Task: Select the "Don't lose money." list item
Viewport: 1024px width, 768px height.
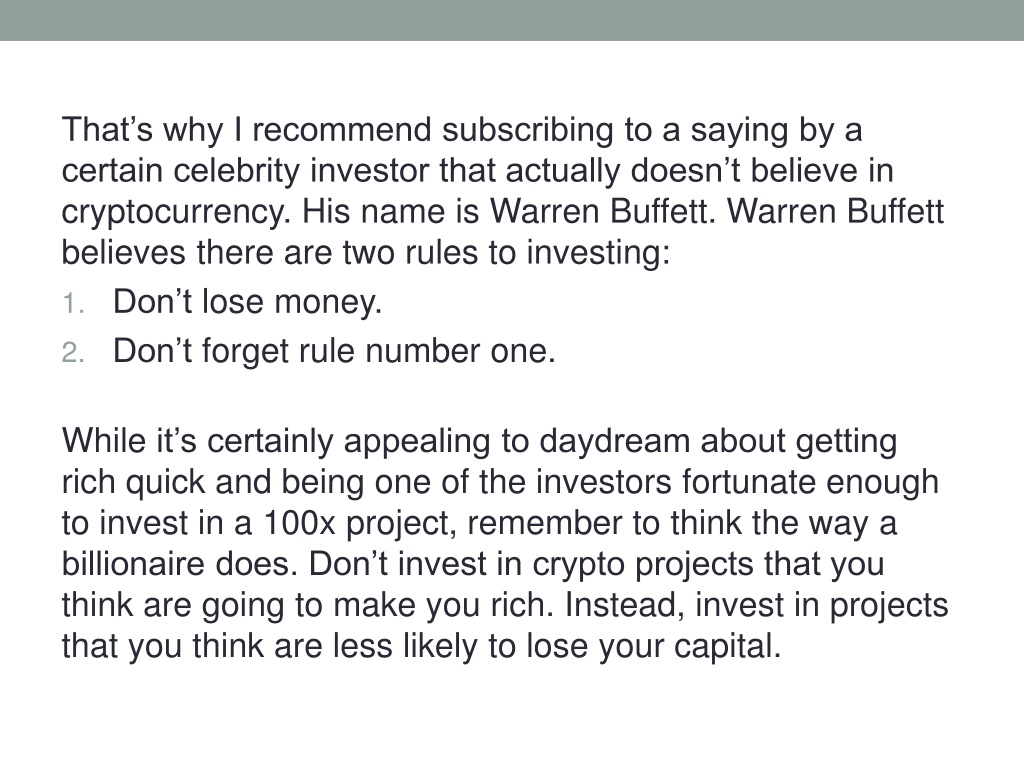Action: pyautogui.click(x=247, y=302)
